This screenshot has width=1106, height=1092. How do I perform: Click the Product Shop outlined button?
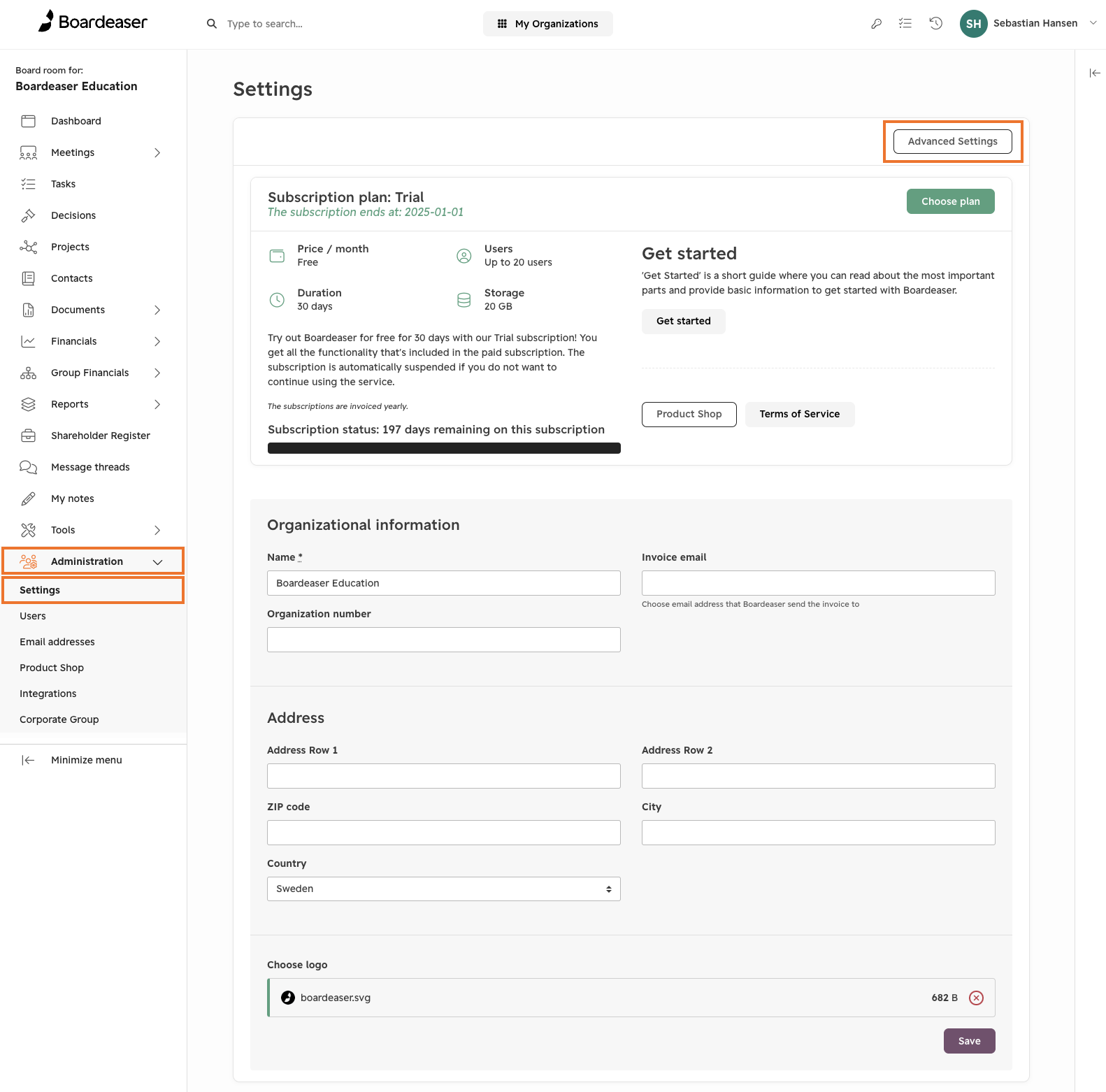coord(689,414)
